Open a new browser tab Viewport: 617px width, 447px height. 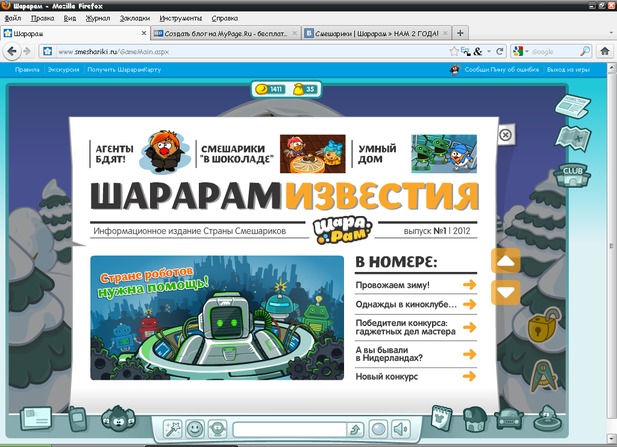click(460, 33)
